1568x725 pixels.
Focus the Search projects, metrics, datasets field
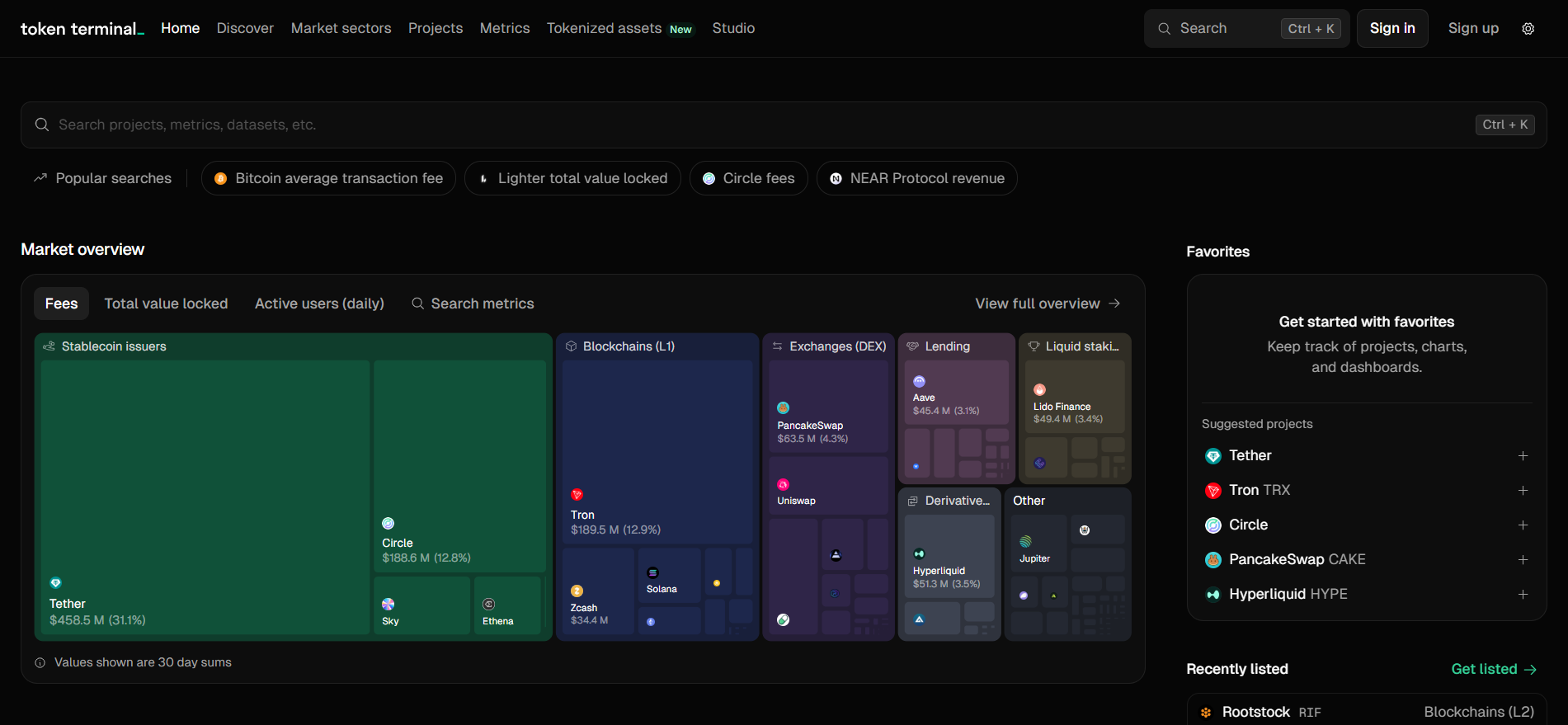click(x=784, y=125)
